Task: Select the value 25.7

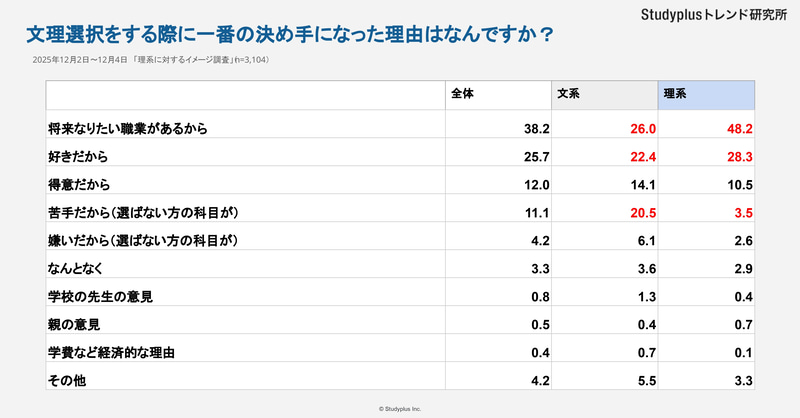Action: pos(537,157)
